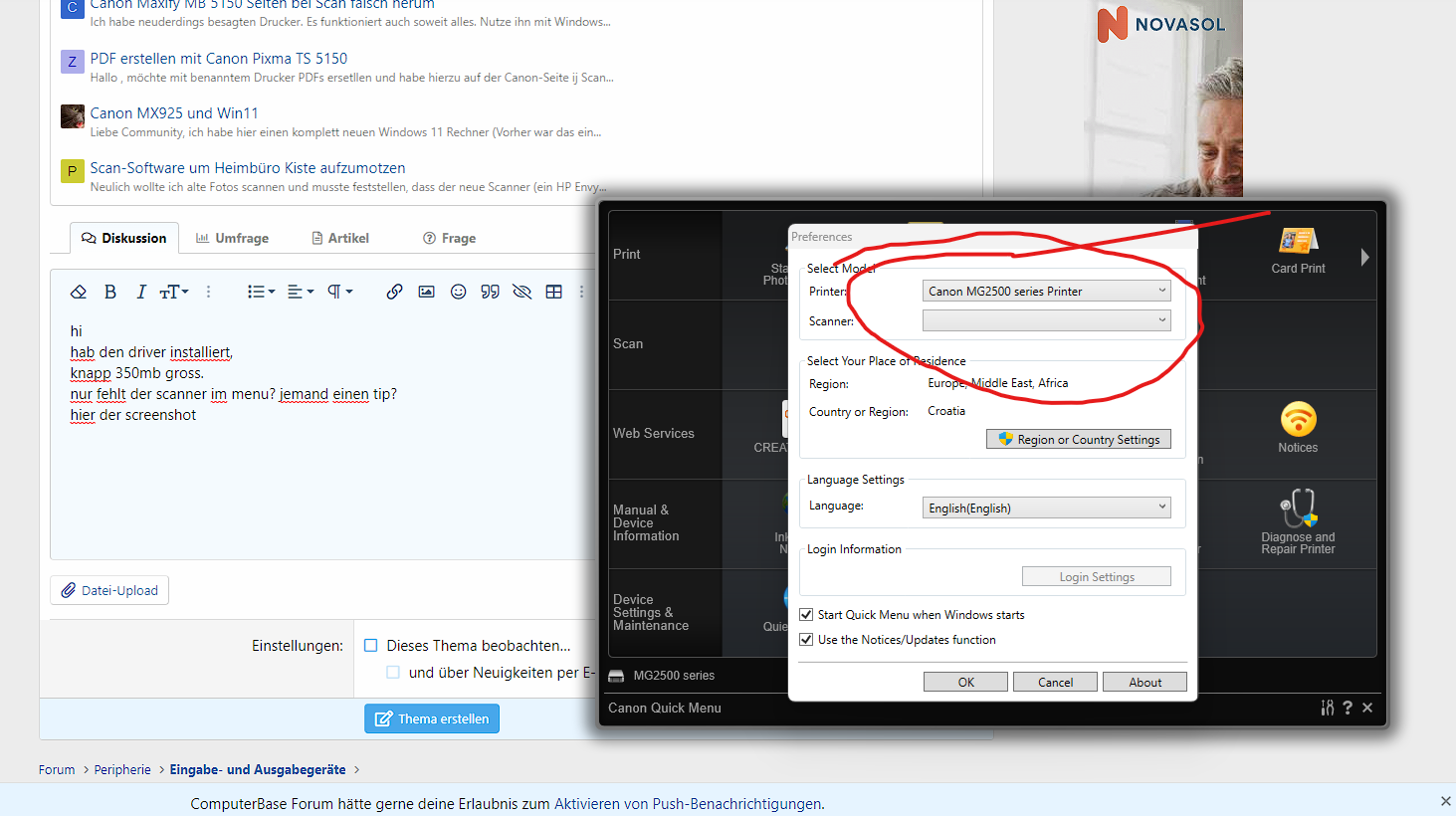Open the paragraph format dropdown
Viewport: 1456px width, 816px height.
pyautogui.click(x=340, y=292)
